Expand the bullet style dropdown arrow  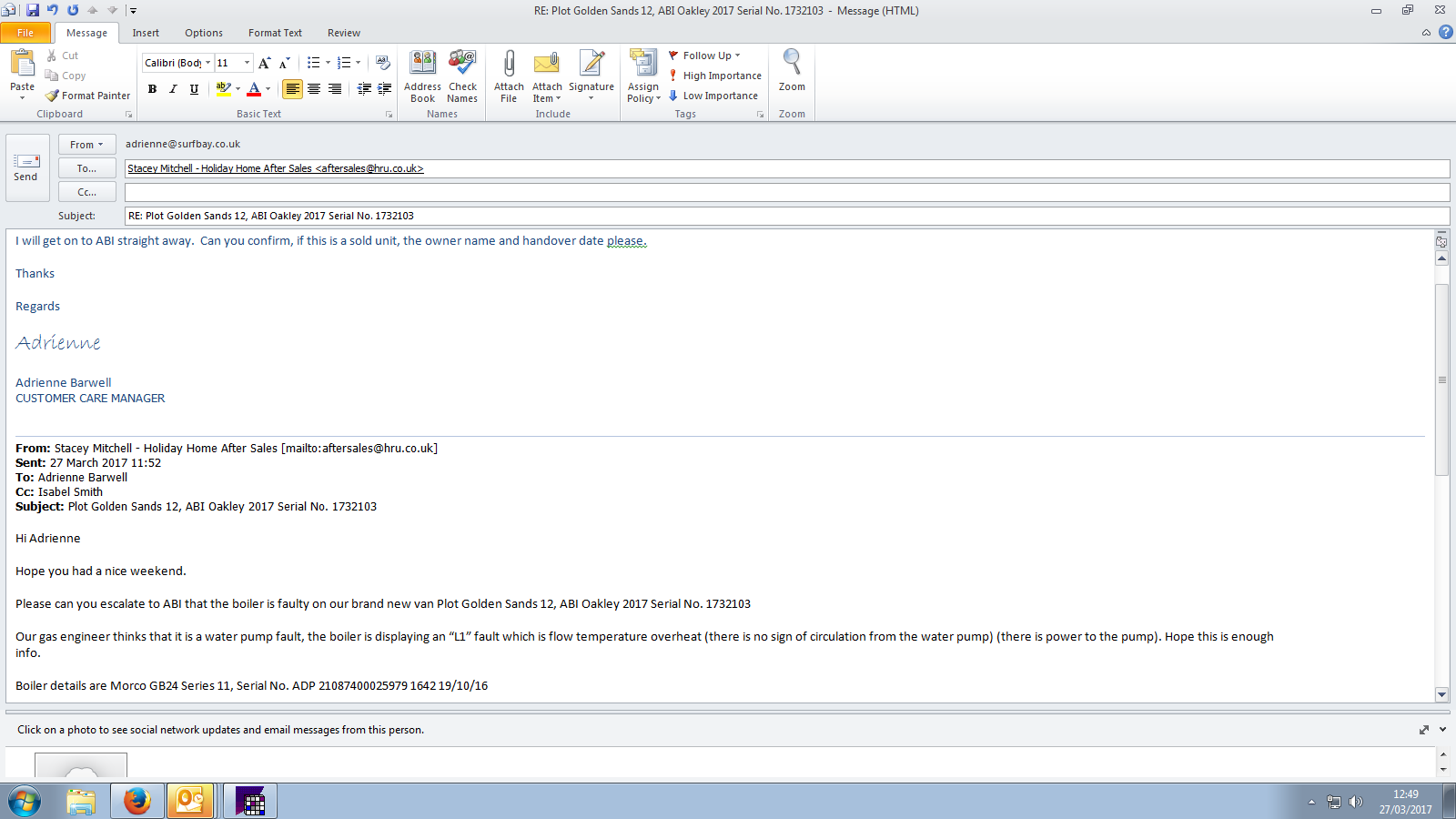328,63
